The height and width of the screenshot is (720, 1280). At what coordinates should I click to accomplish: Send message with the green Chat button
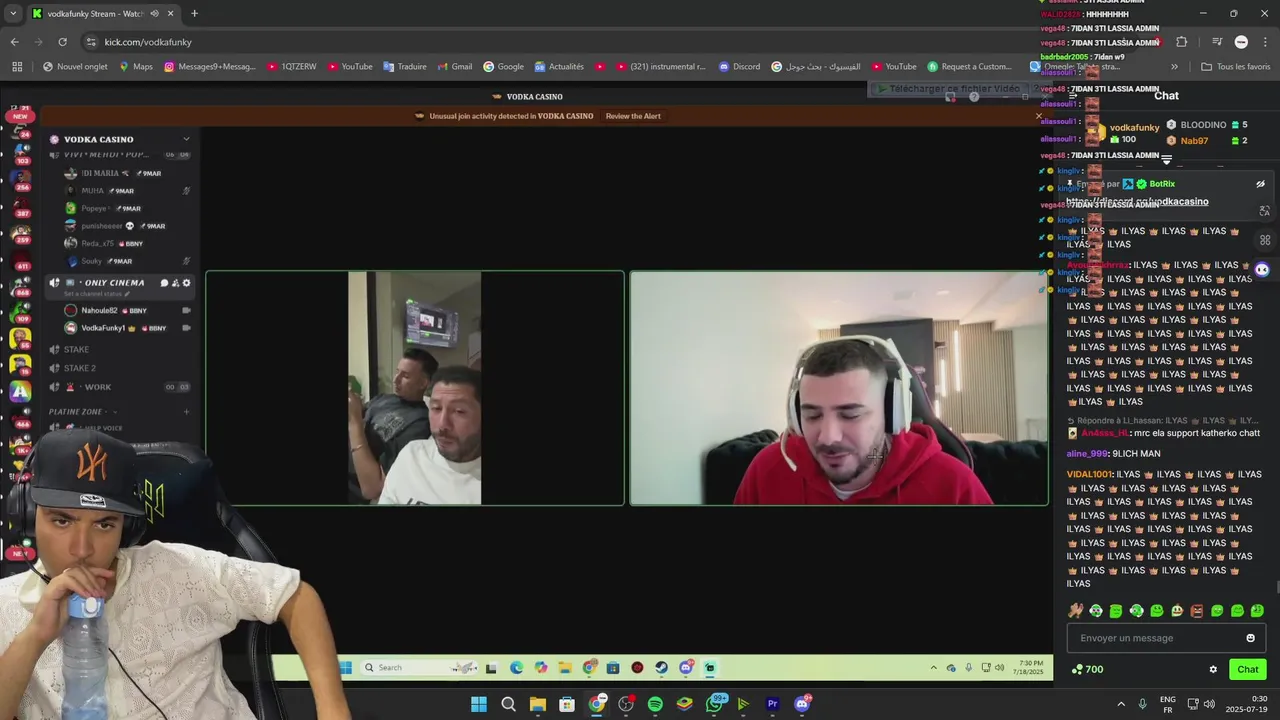coord(1248,669)
